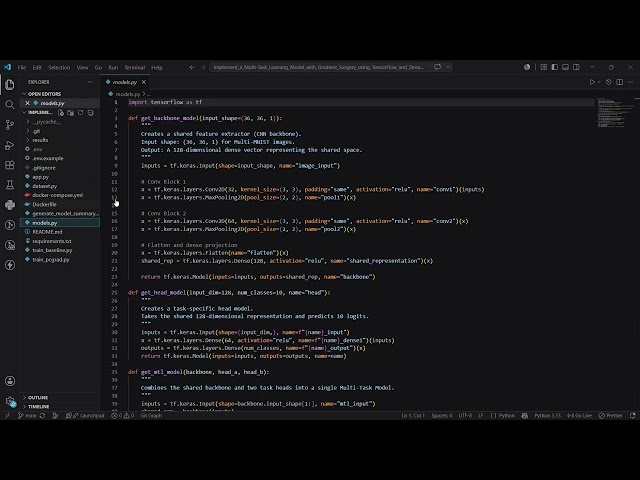Open the Accounts menu icon

coord(10,381)
